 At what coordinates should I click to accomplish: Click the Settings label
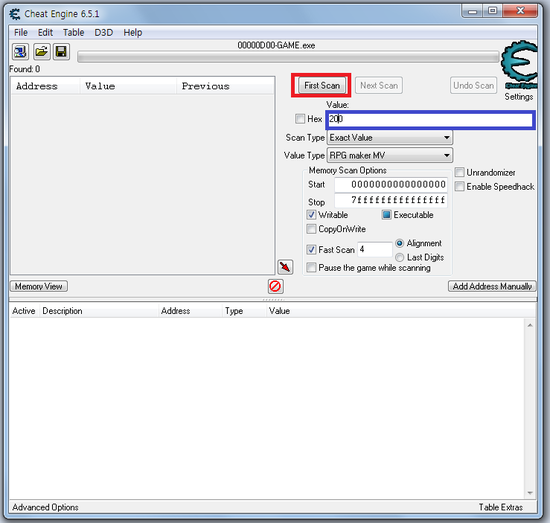point(519,96)
